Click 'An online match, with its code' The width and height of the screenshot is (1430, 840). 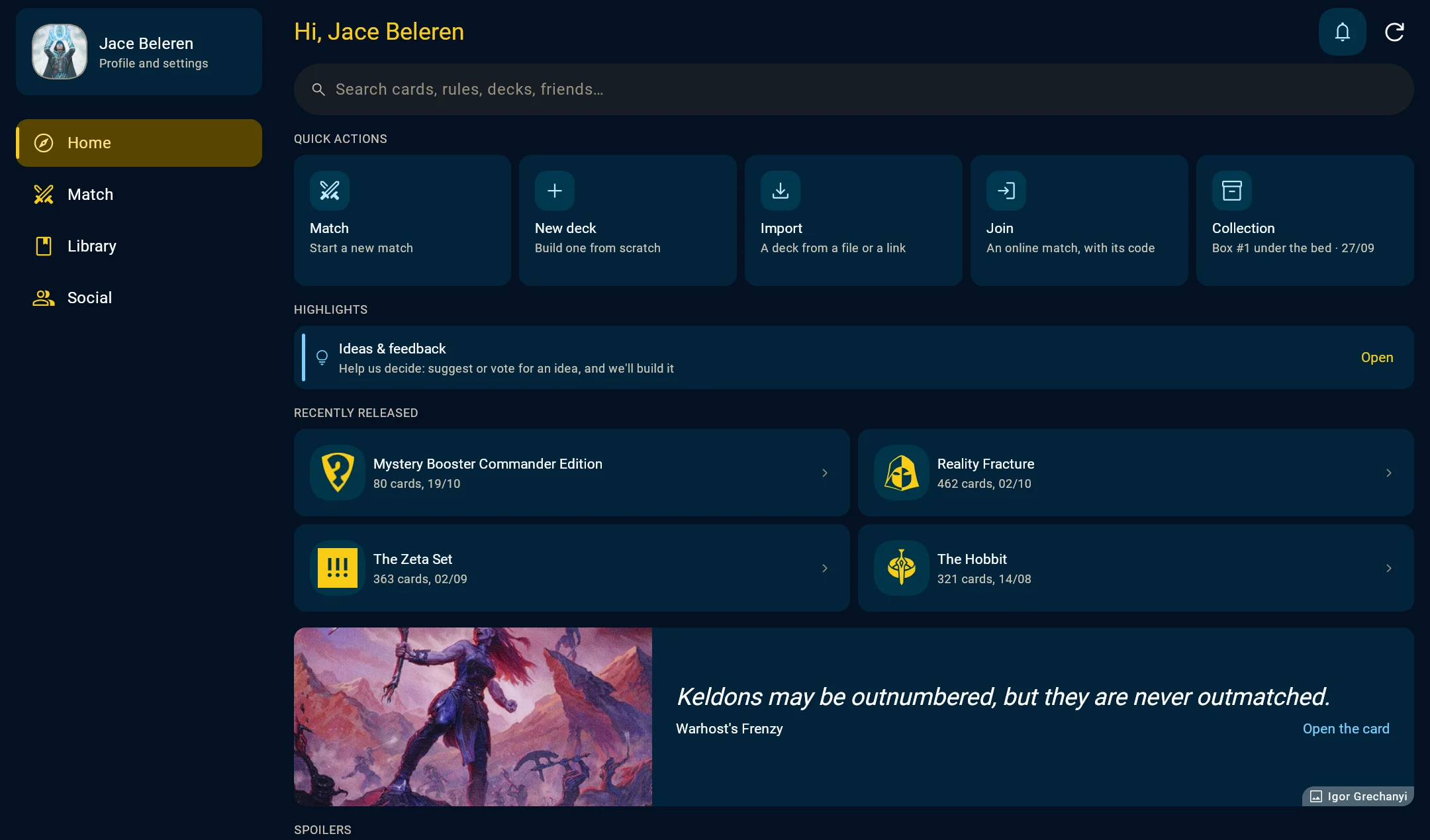click(1071, 248)
